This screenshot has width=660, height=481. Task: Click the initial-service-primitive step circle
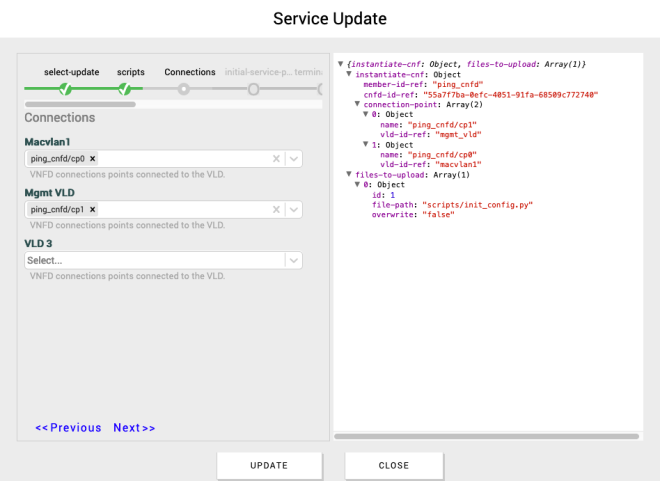pyautogui.click(x=254, y=89)
